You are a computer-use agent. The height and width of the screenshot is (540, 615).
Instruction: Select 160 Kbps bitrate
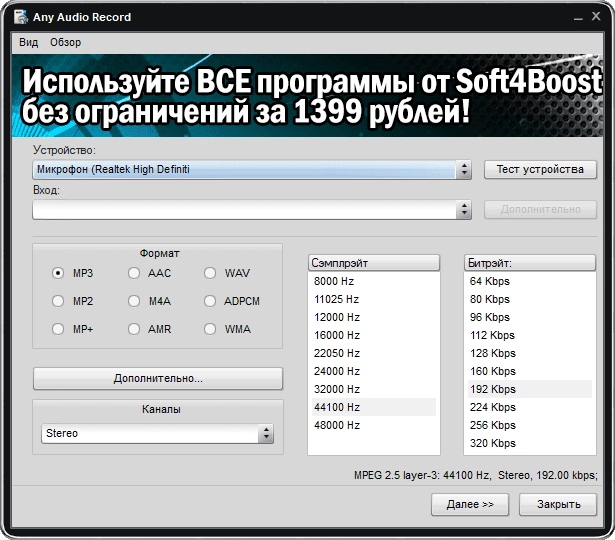530,371
